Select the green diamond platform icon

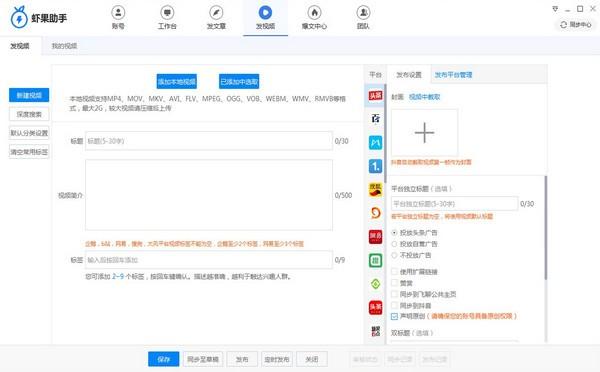(375, 284)
